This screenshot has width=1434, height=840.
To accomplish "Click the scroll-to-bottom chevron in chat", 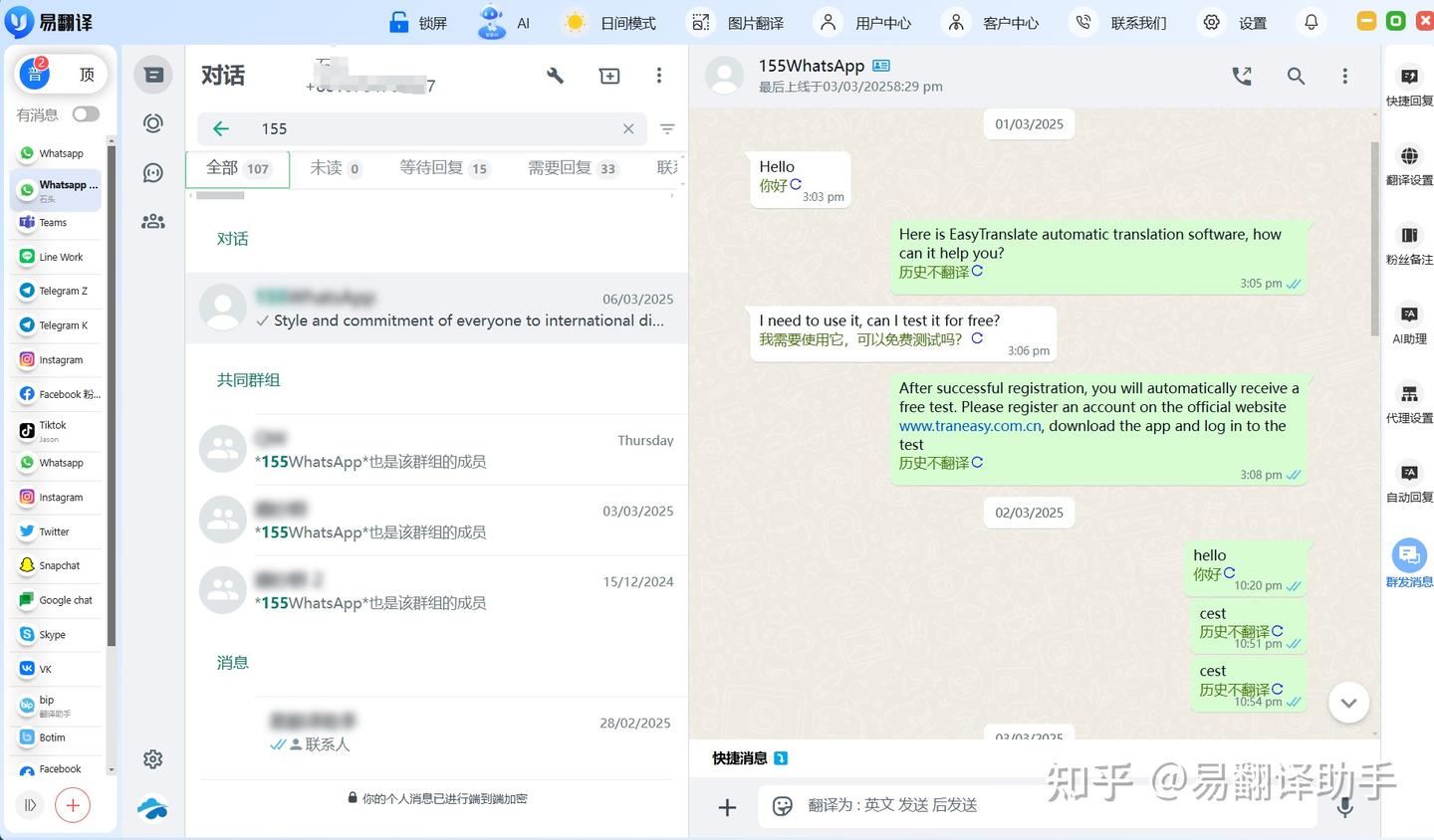I will (x=1348, y=702).
